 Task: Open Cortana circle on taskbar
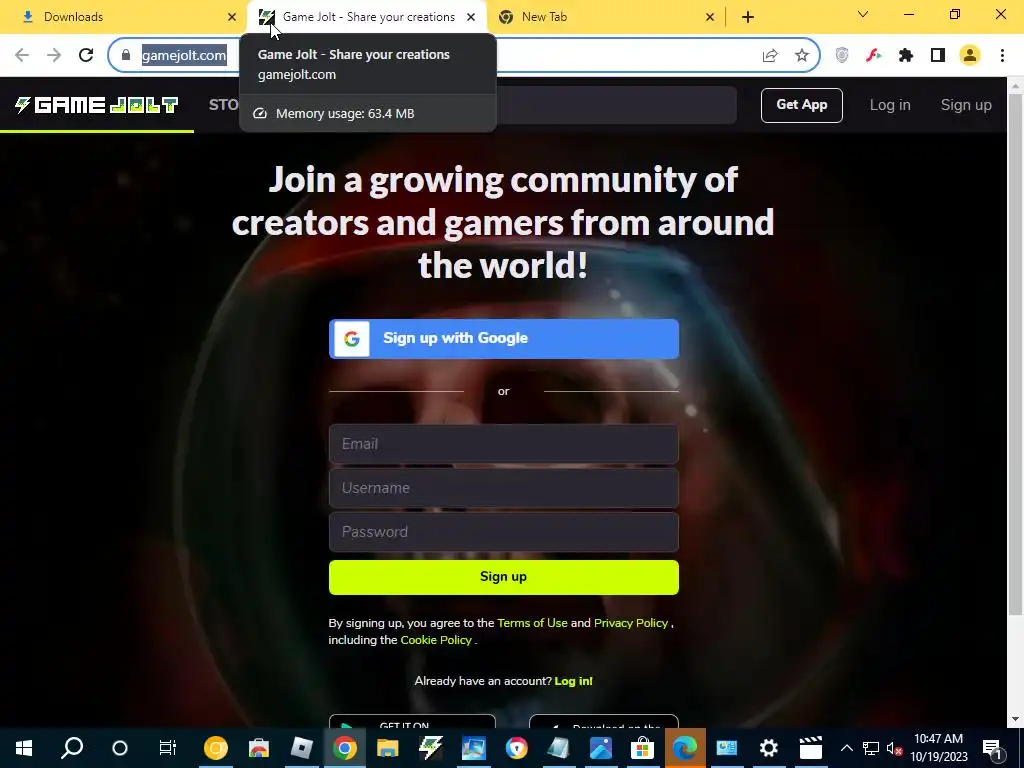click(x=120, y=748)
